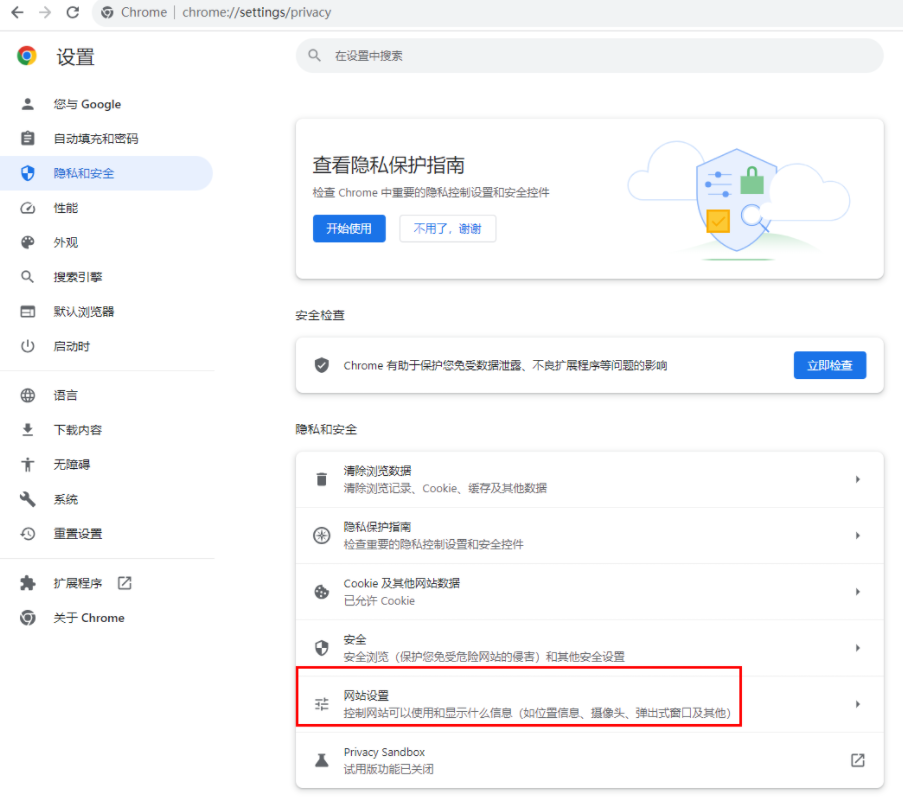Click the palette icon for 外观
The image size is (903, 804).
point(28,242)
